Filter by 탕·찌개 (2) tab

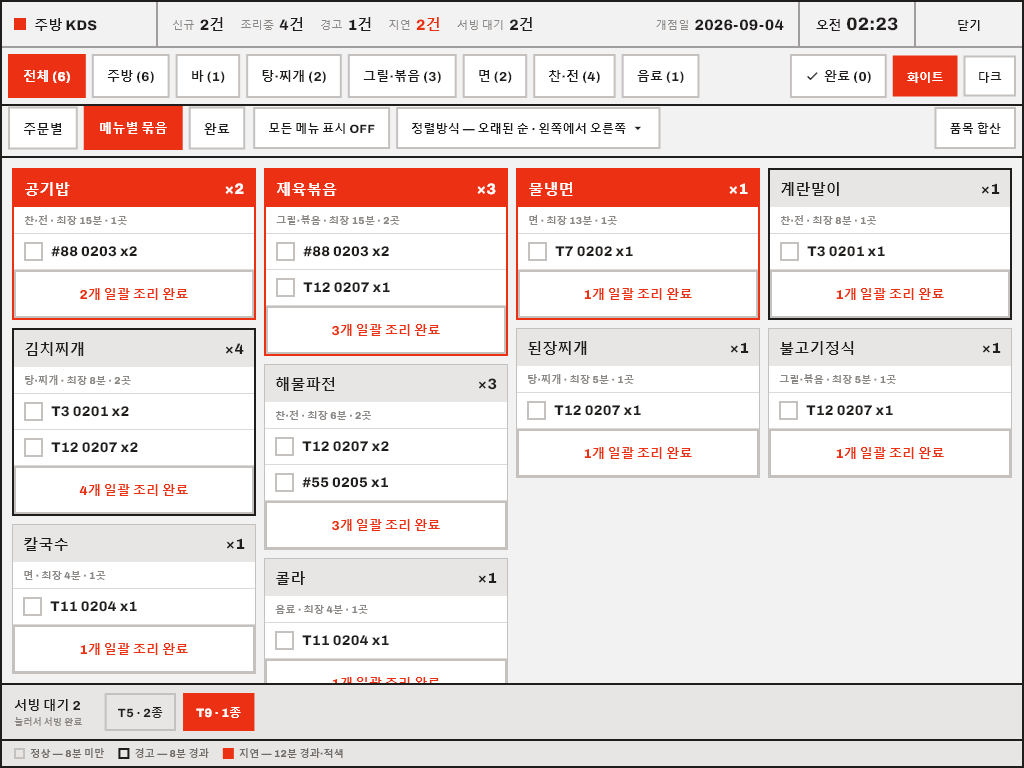[x=294, y=76]
